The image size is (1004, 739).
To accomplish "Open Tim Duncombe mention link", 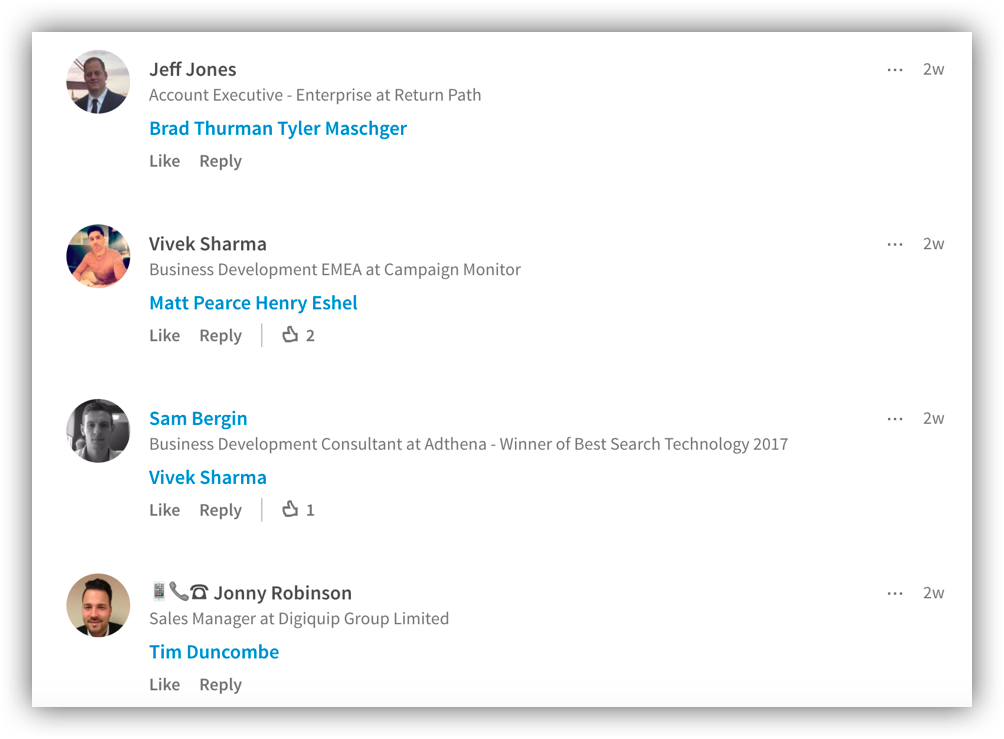I will 214,652.
